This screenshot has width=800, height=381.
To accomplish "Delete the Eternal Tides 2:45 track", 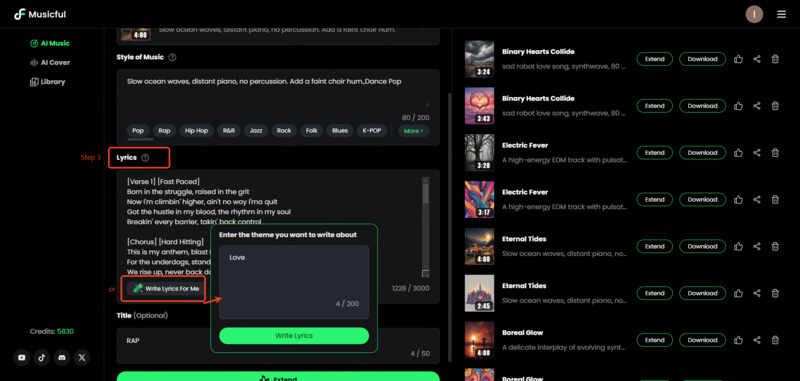I will point(775,293).
